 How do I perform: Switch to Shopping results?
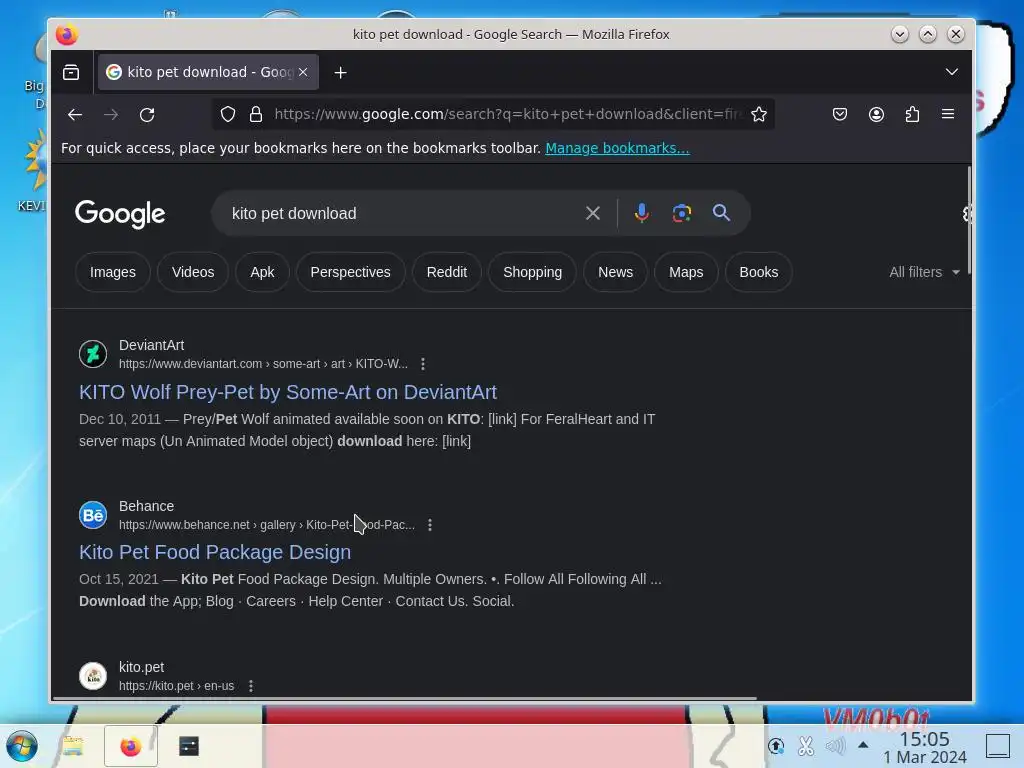(x=532, y=272)
